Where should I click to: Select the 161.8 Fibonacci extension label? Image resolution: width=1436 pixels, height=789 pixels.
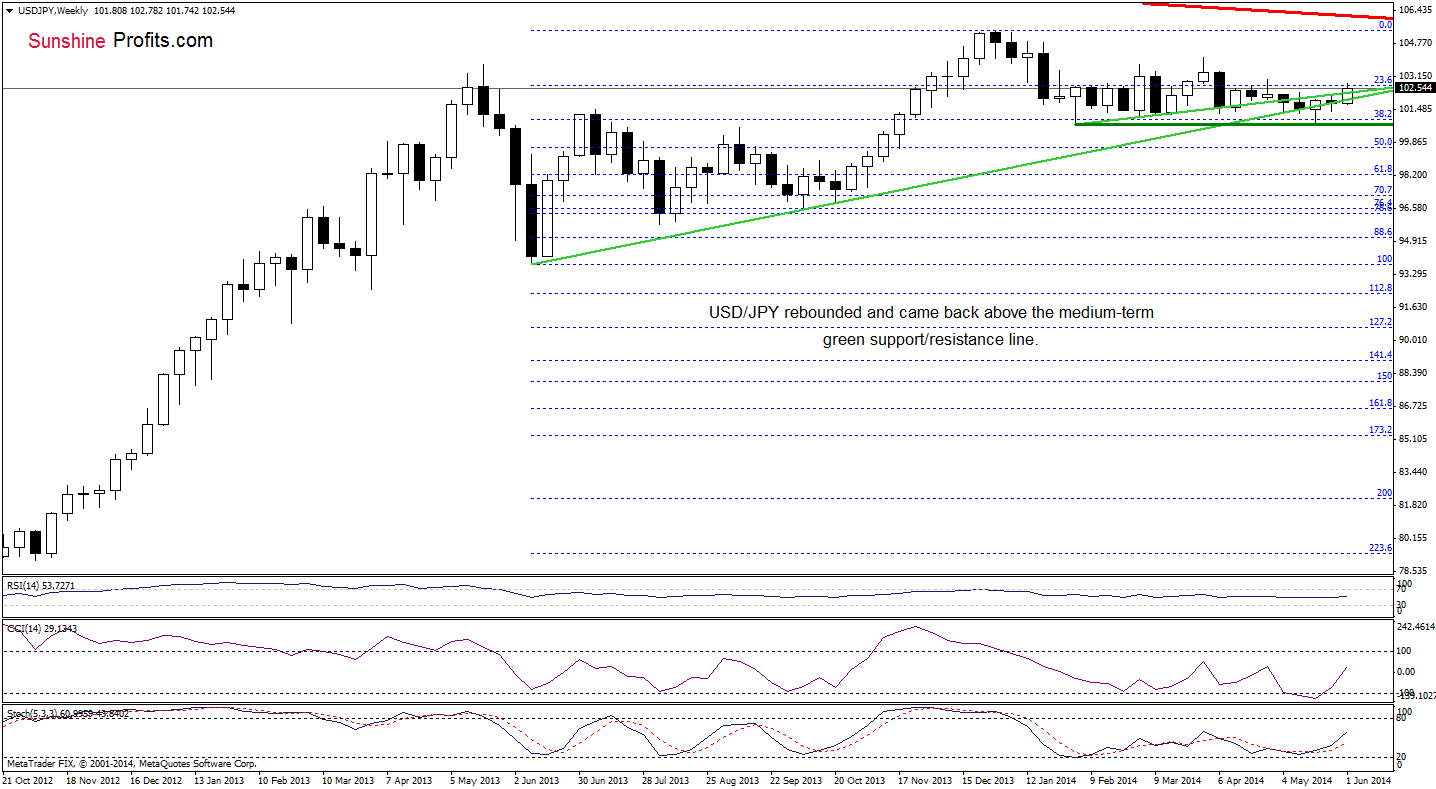pos(1381,403)
